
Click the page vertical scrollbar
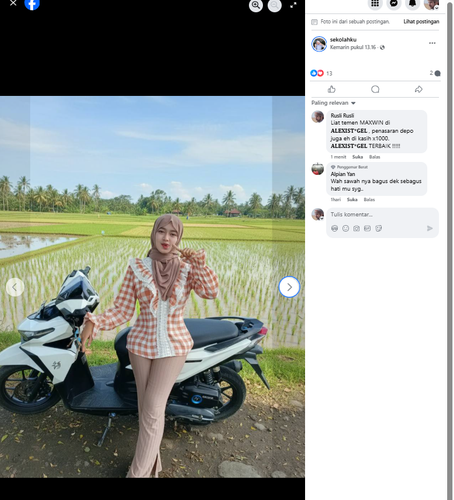click(x=450, y=250)
